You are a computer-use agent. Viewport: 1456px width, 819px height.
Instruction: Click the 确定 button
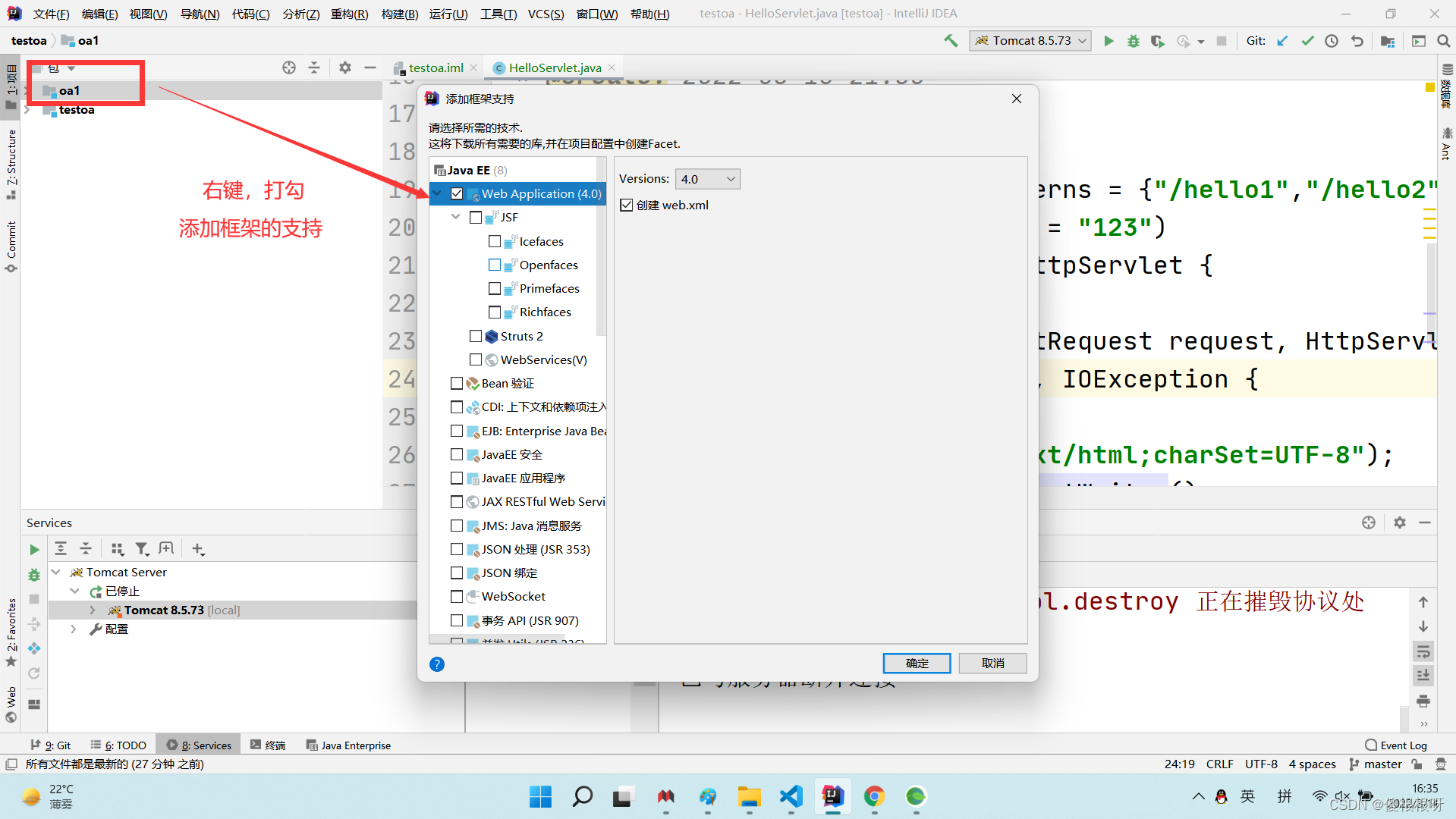click(x=917, y=663)
